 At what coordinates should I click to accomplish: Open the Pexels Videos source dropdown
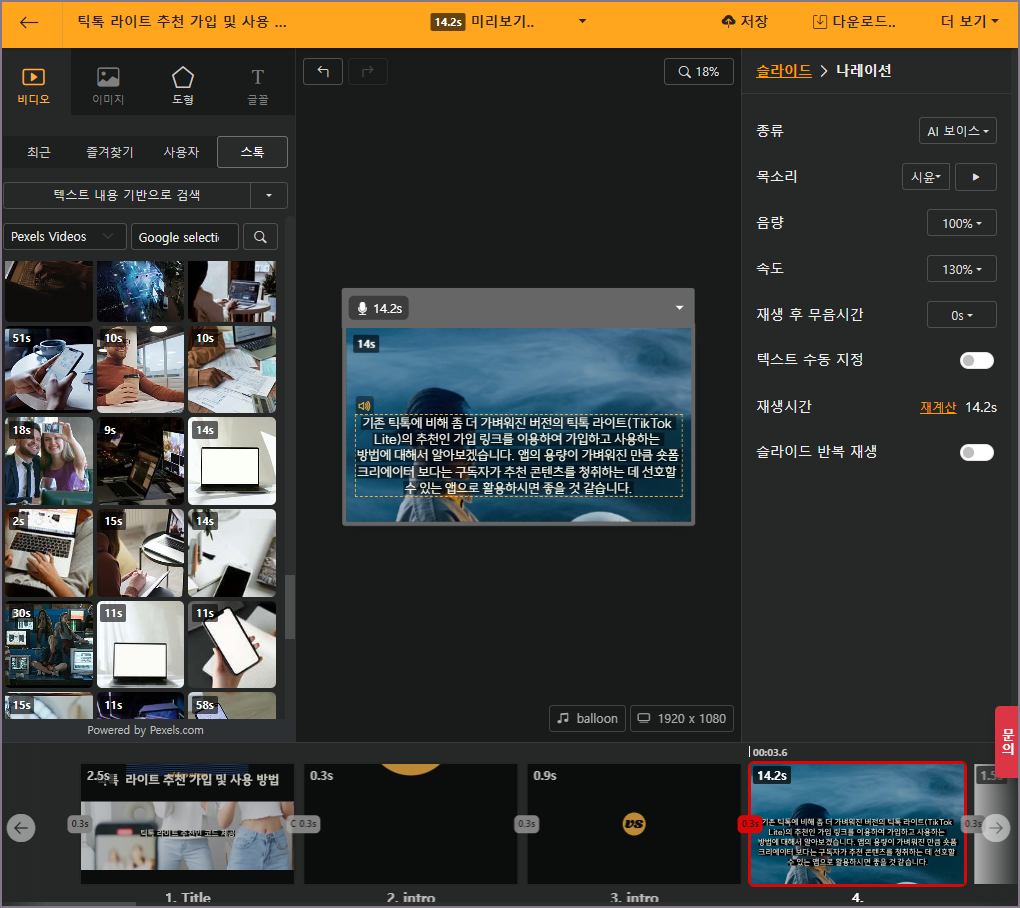[x=64, y=236]
